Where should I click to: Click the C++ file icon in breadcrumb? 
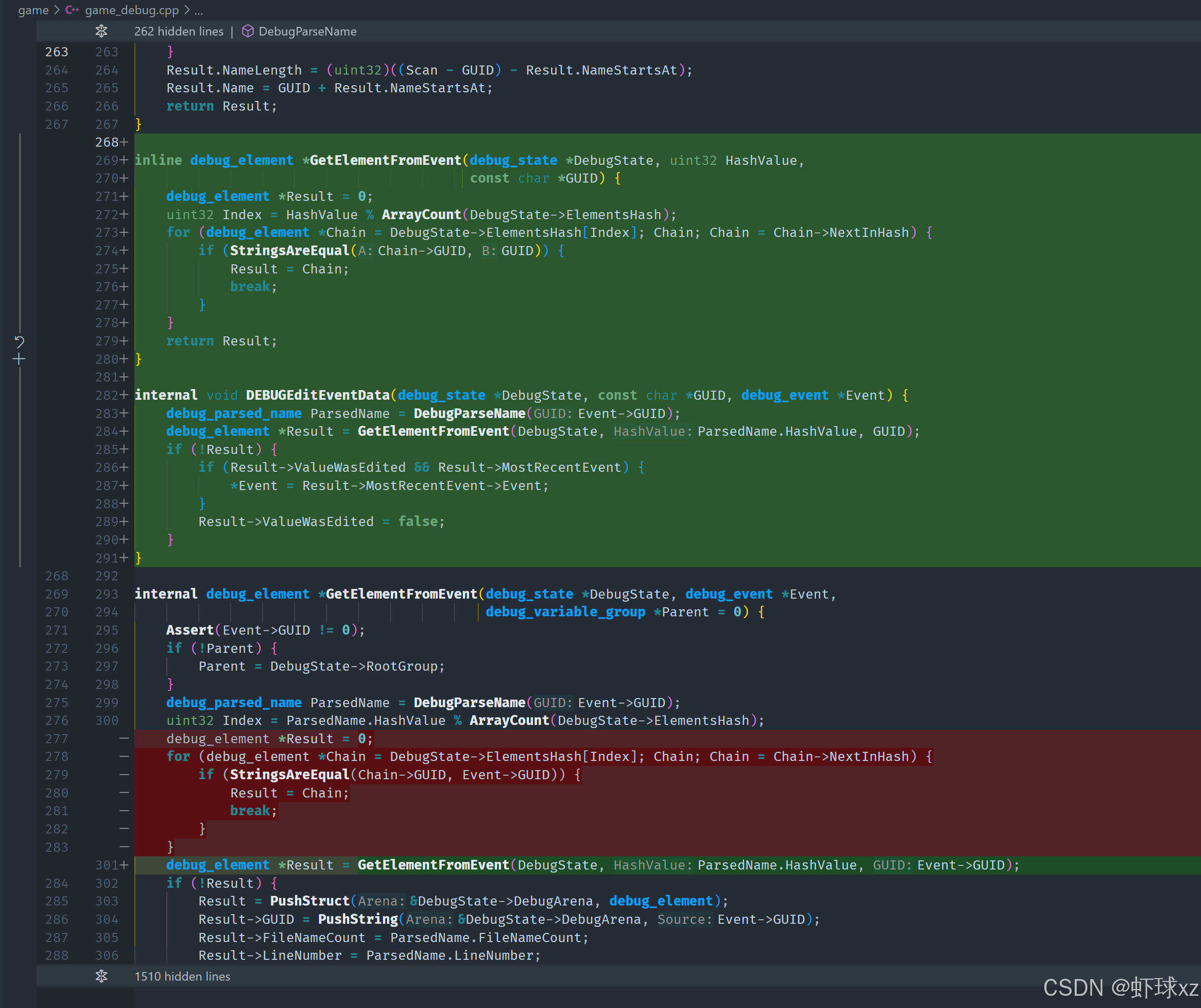72,10
